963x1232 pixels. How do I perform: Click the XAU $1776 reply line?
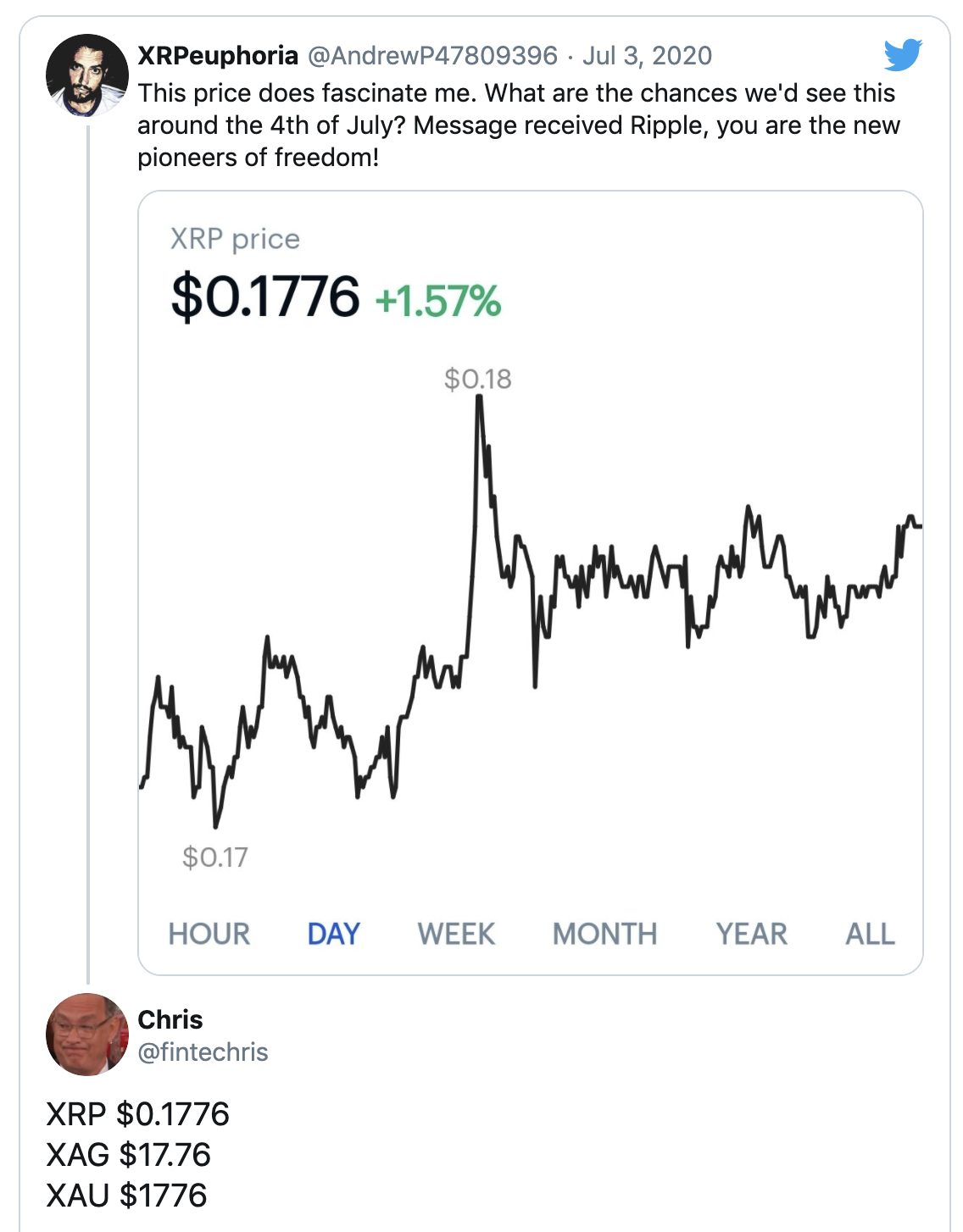[126, 1196]
